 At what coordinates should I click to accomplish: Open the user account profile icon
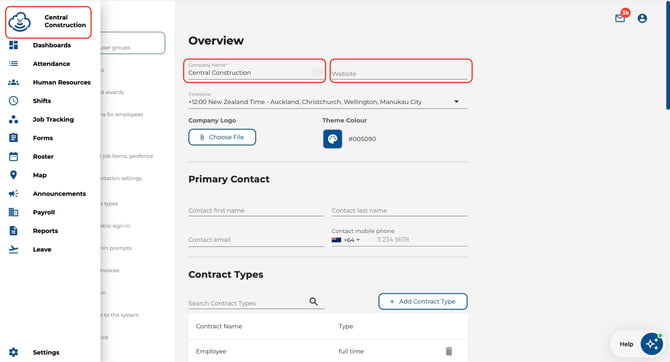pos(642,18)
